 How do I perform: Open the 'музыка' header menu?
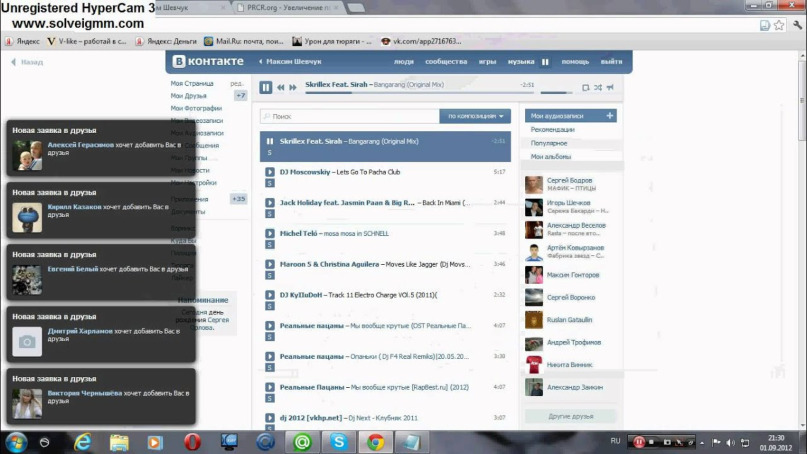pyautogui.click(x=521, y=61)
